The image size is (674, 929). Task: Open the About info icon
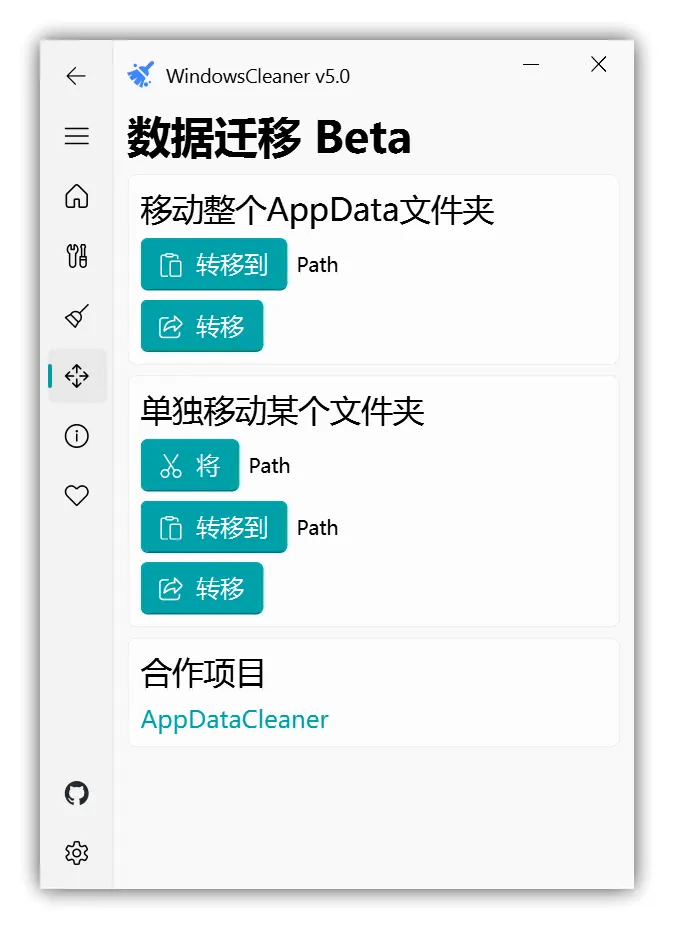pyautogui.click(x=76, y=435)
